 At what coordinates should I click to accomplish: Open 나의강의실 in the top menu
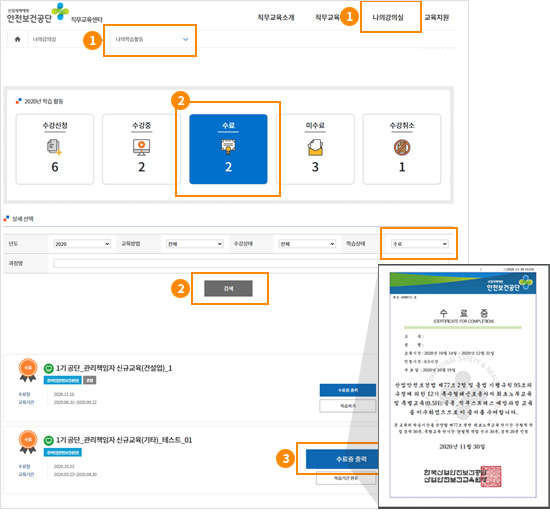(388, 17)
